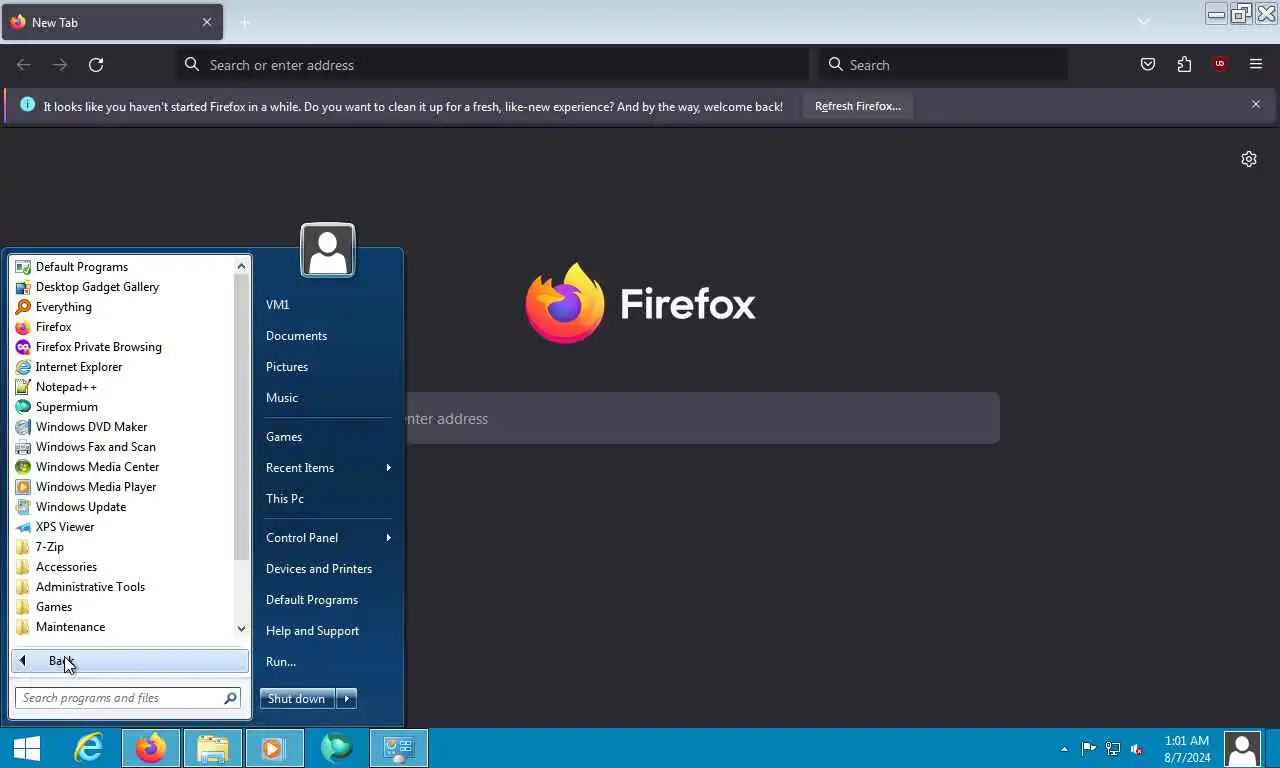Dismiss the refresh notification bar

1256,104
